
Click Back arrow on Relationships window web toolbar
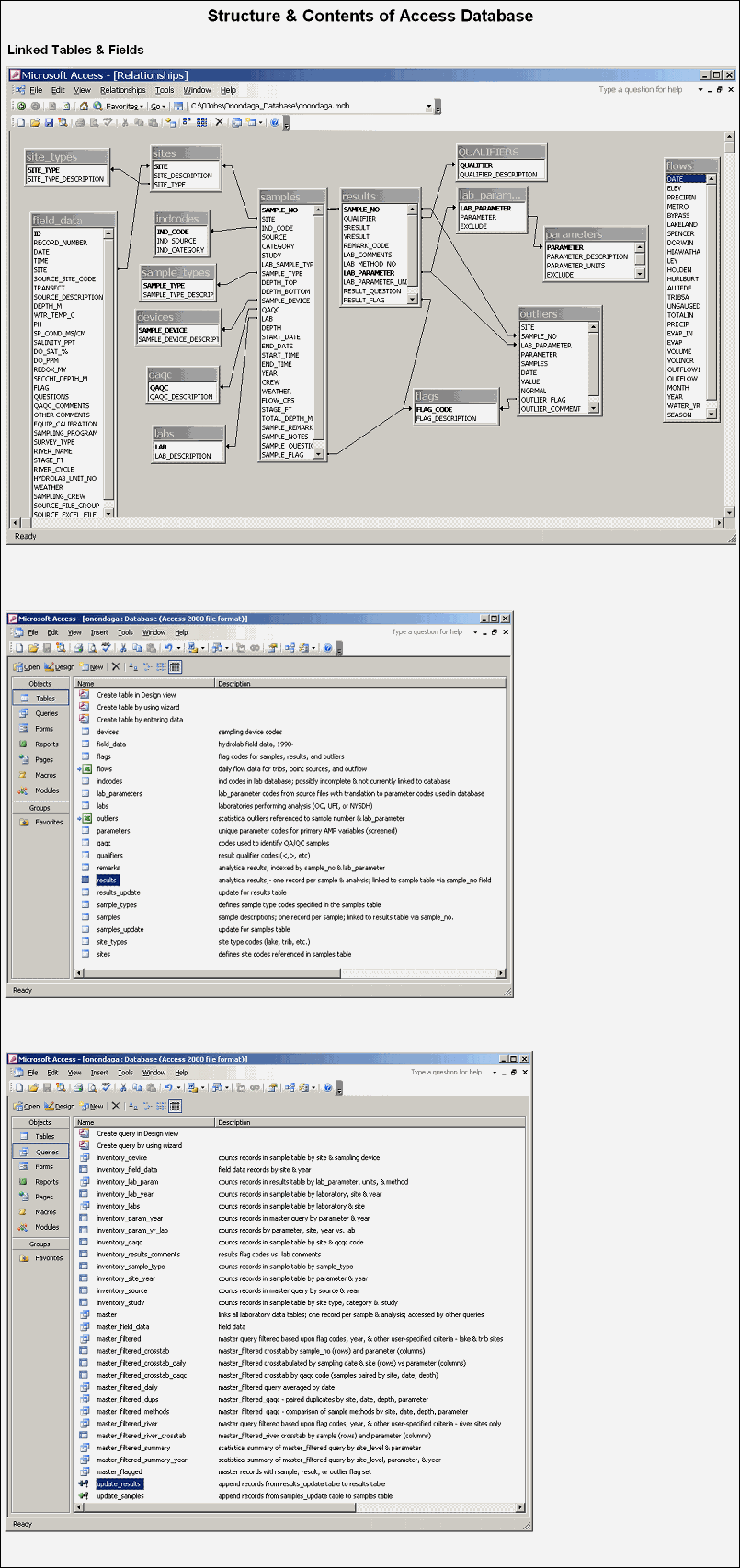pos(21,106)
